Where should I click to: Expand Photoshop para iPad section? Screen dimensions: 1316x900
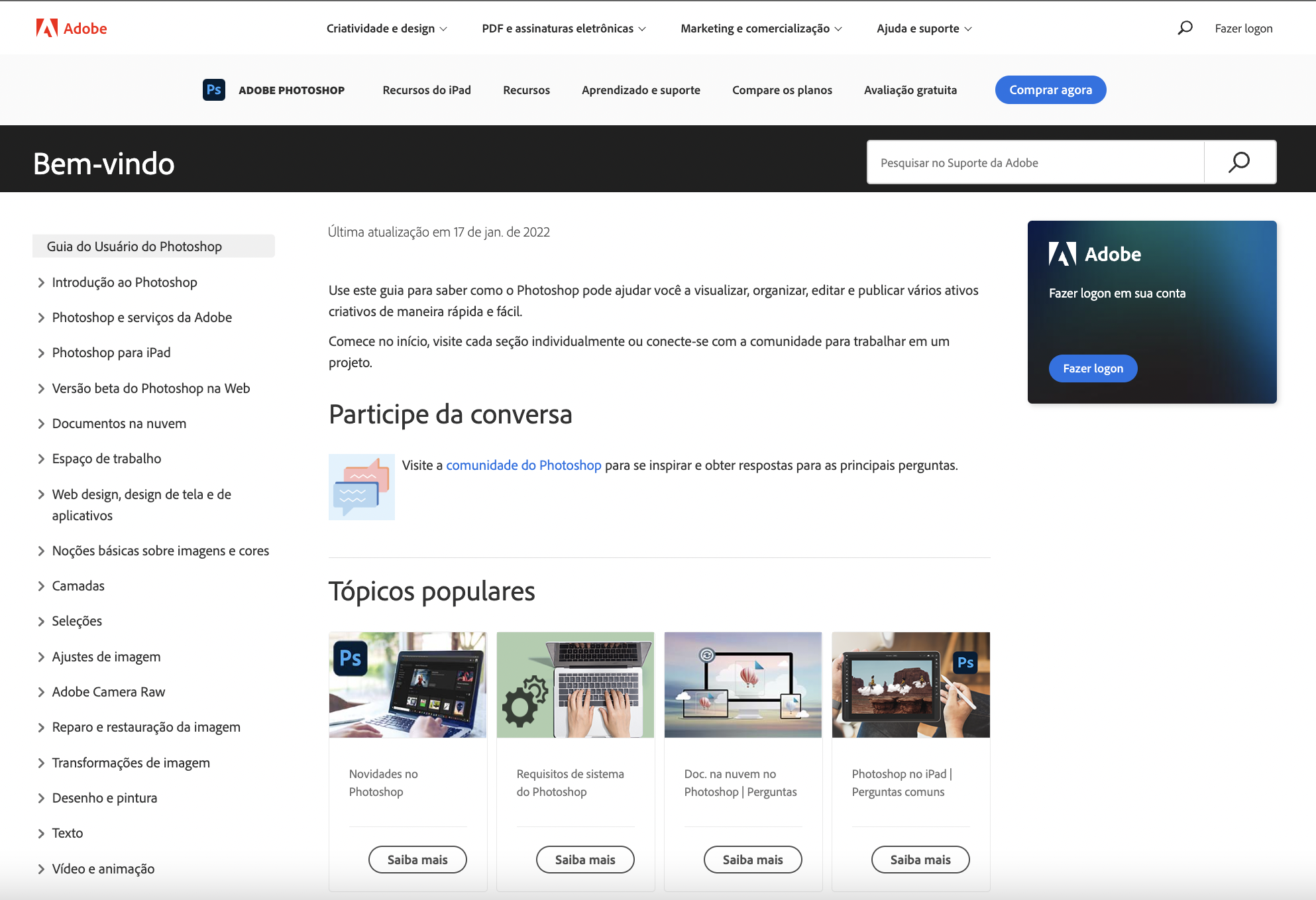click(x=104, y=353)
